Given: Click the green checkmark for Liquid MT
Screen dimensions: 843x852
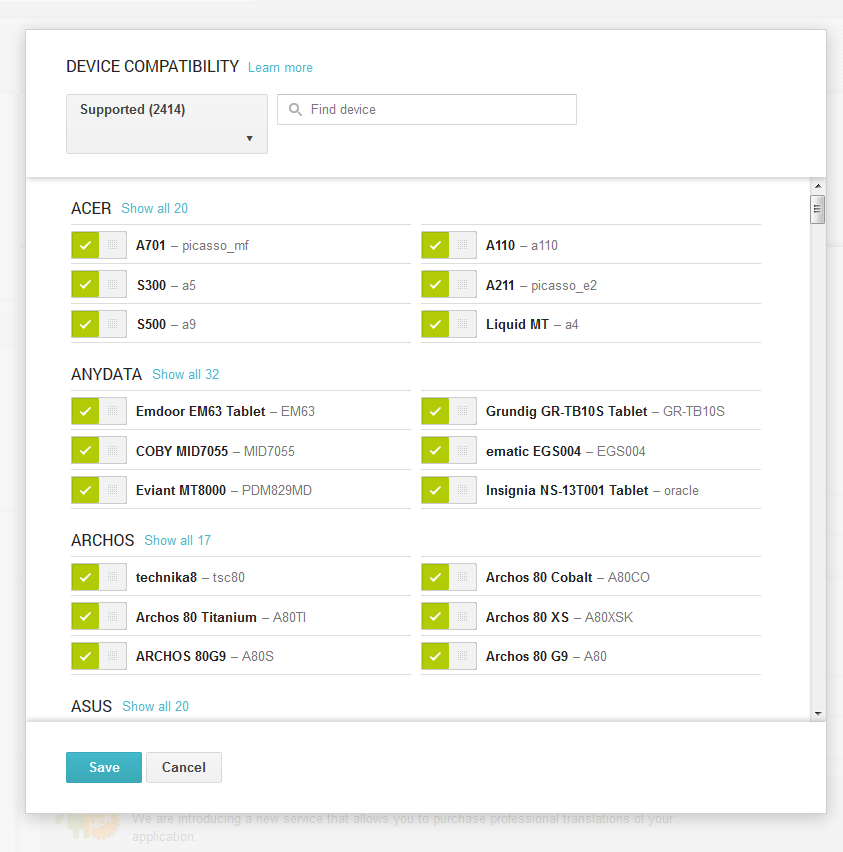Looking at the screenshot, I should 435,324.
